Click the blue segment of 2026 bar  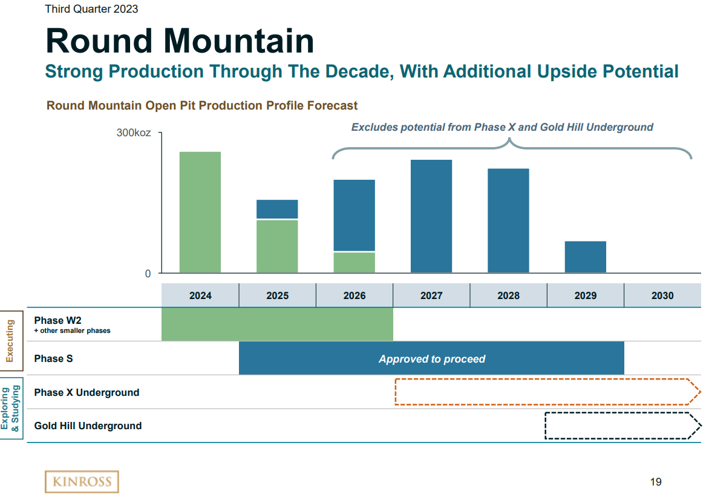click(354, 215)
